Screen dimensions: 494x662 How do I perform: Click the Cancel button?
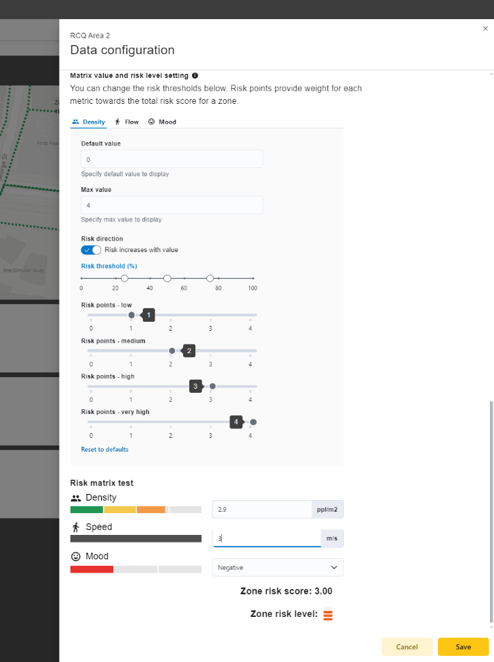click(407, 647)
